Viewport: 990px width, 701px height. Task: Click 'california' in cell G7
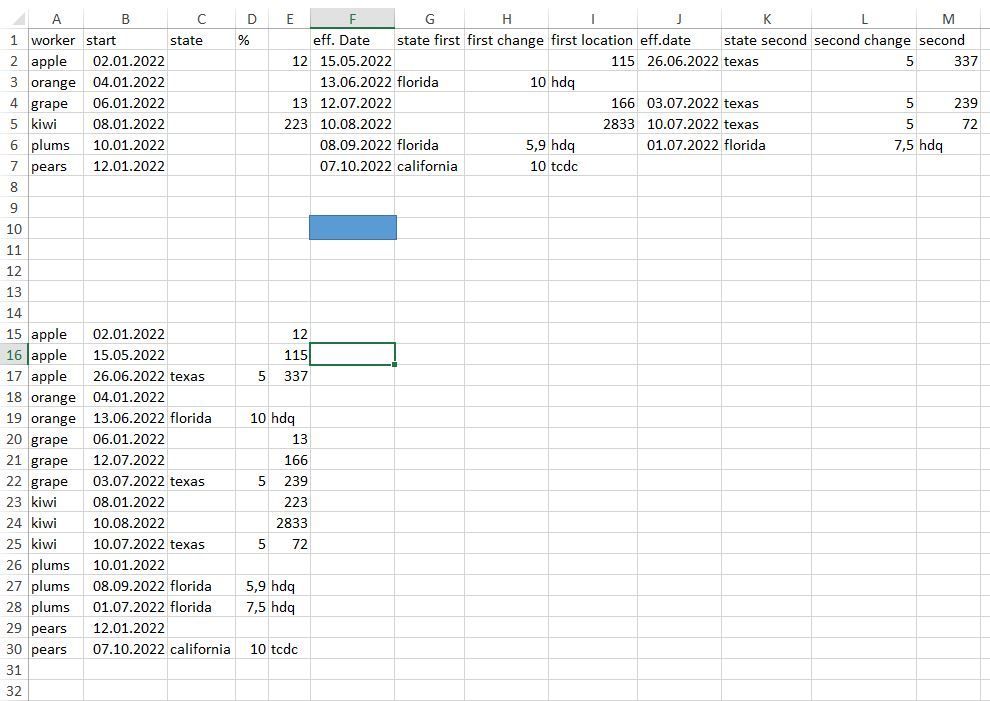[427, 166]
